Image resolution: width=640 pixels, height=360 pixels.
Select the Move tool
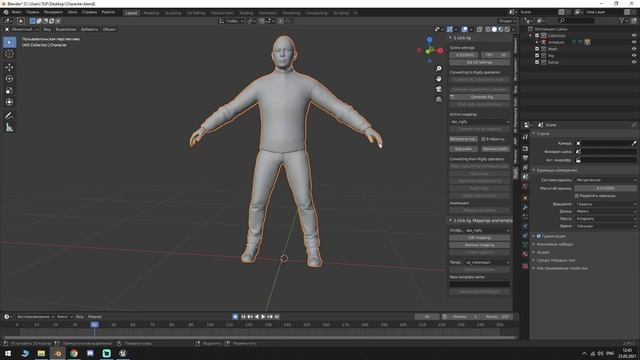(9, 67)
